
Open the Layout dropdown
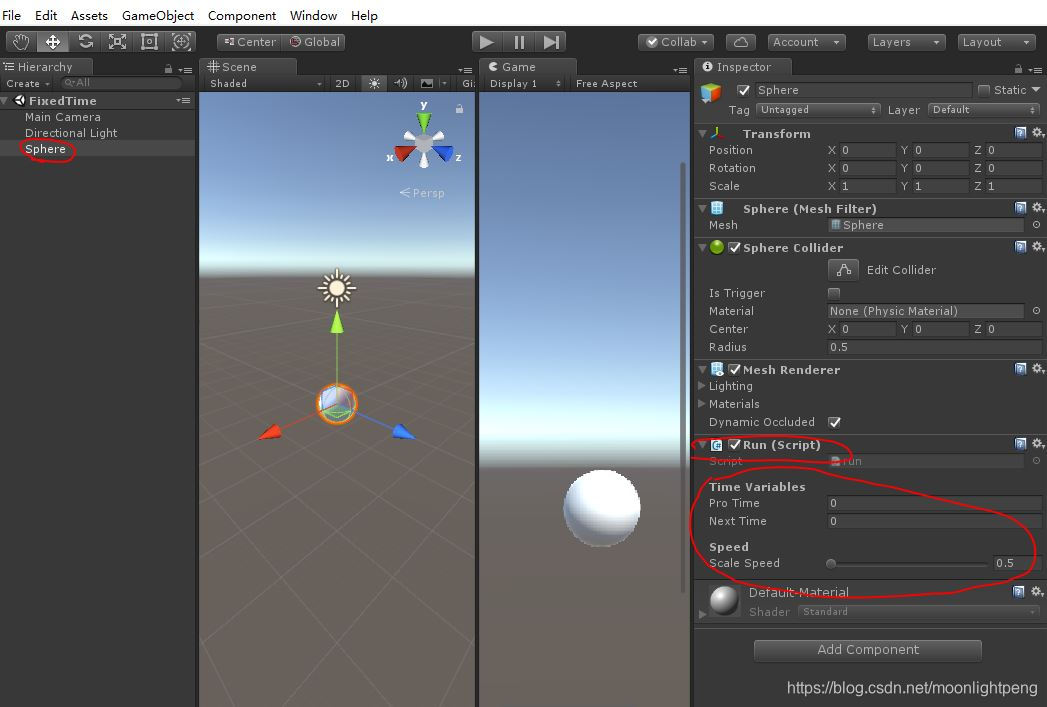996,42
